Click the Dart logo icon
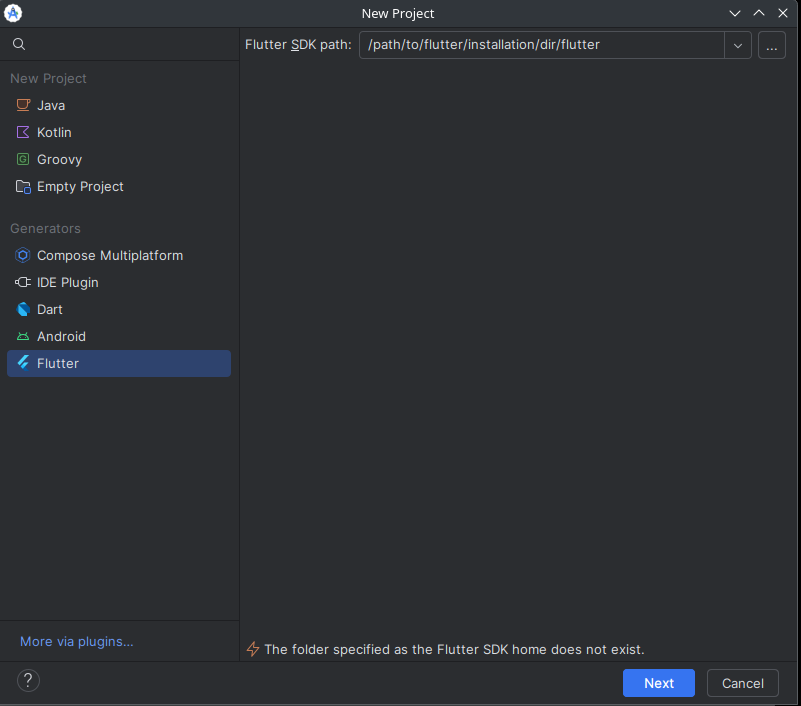801x706 pixels. [23, 310]
